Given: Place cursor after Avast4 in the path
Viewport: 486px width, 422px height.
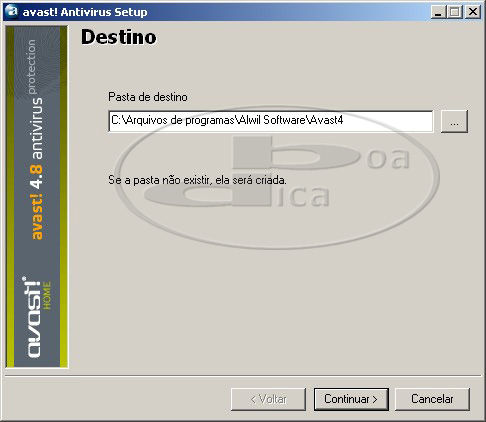Looking at the screenshot, I should pos(344,120).
